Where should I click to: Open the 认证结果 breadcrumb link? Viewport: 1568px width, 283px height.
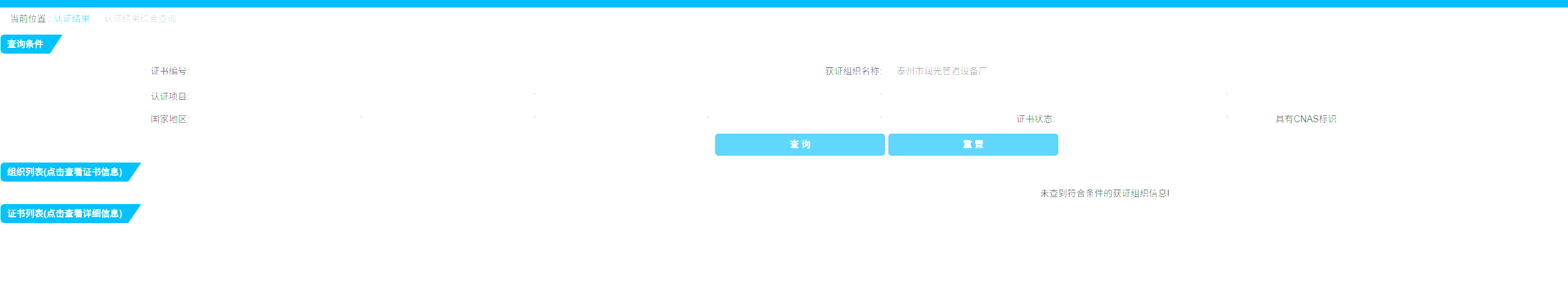pos(72,19)
